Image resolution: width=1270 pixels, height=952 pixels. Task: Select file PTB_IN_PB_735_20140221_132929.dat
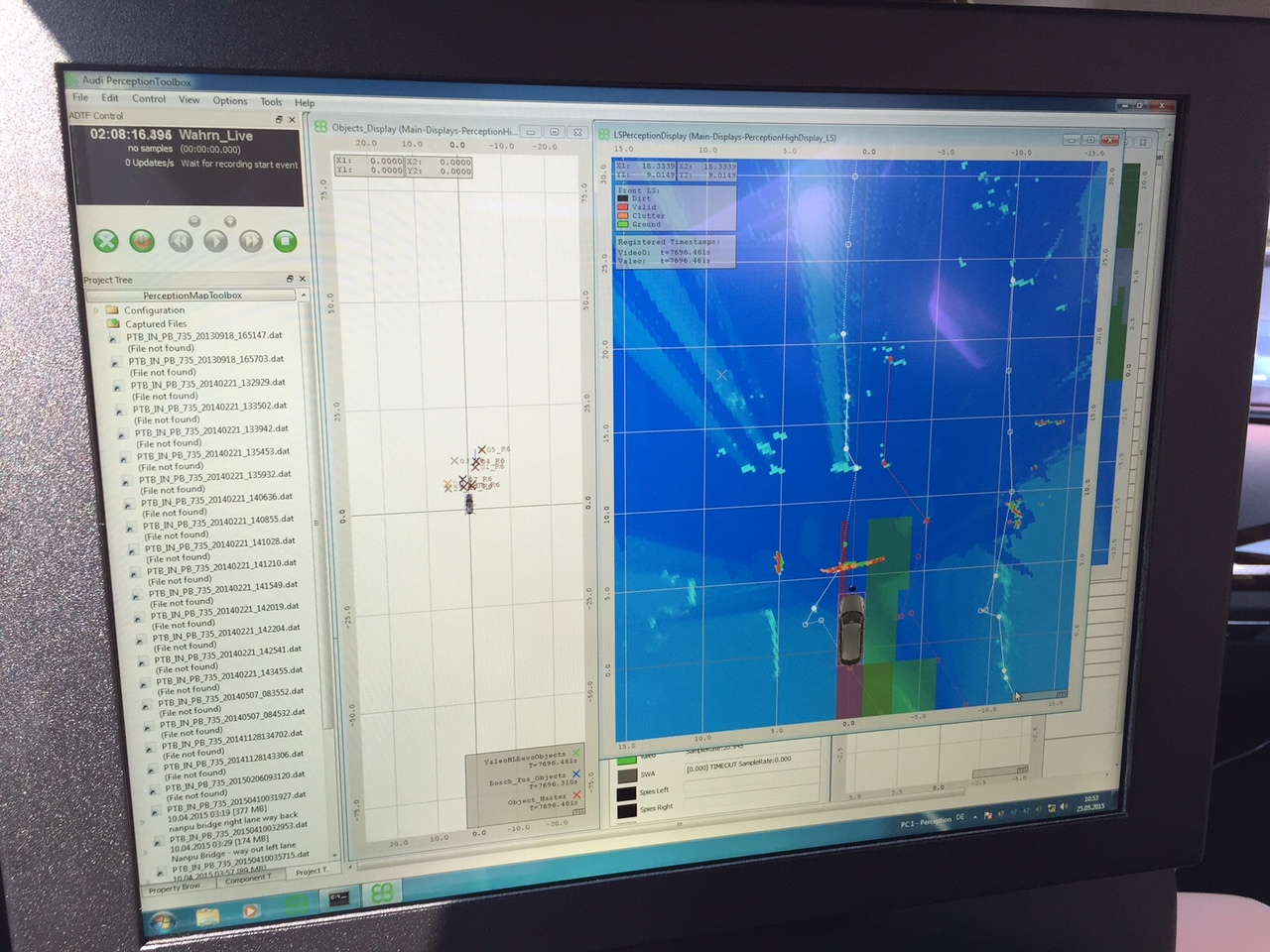(x=208, y=384)
